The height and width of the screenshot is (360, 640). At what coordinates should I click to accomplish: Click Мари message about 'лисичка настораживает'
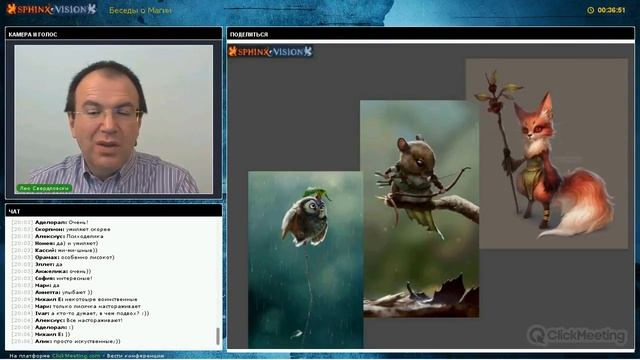point(76,306)
